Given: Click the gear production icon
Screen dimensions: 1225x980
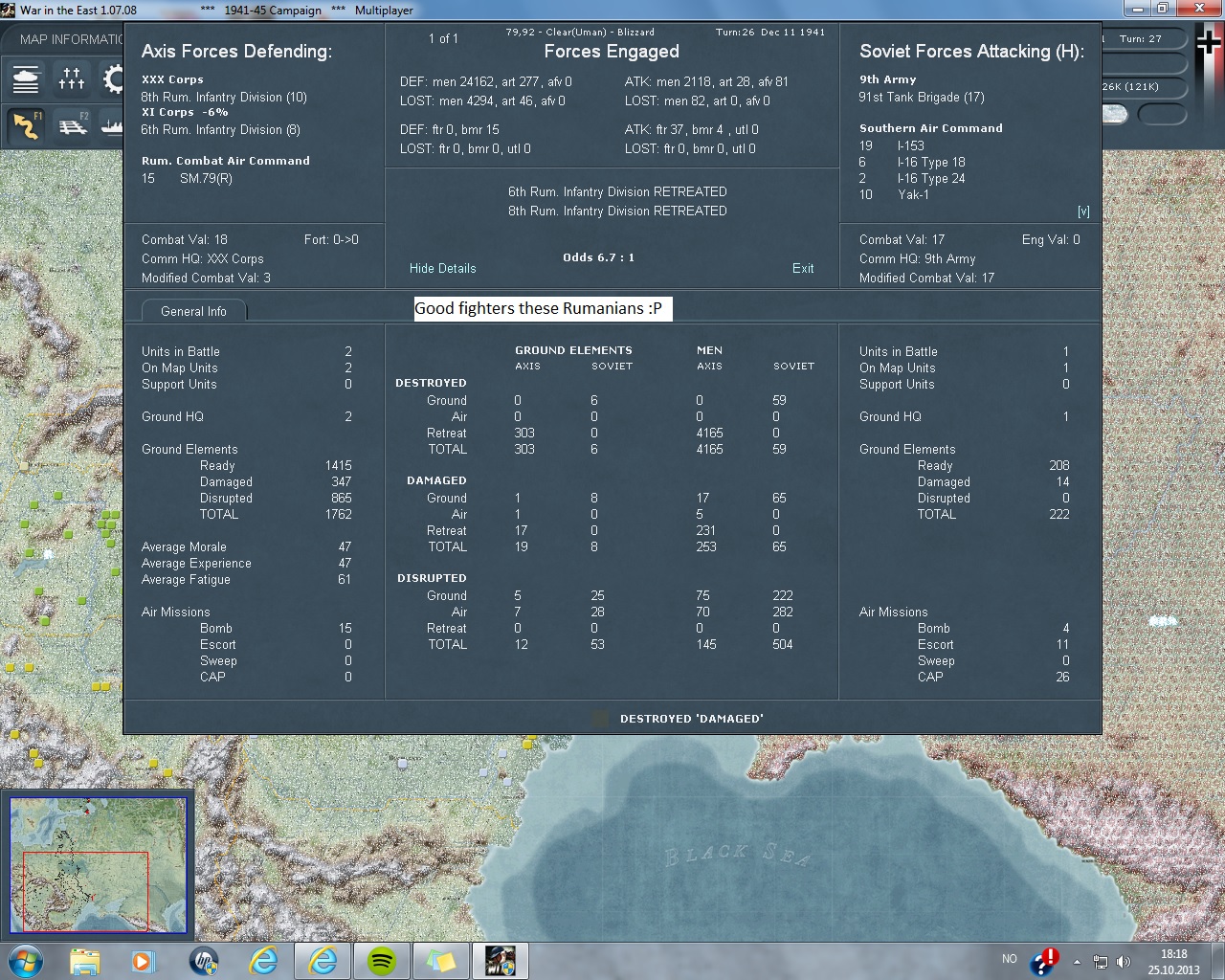Looking at the screenshot, I should [x=114, y=78].
